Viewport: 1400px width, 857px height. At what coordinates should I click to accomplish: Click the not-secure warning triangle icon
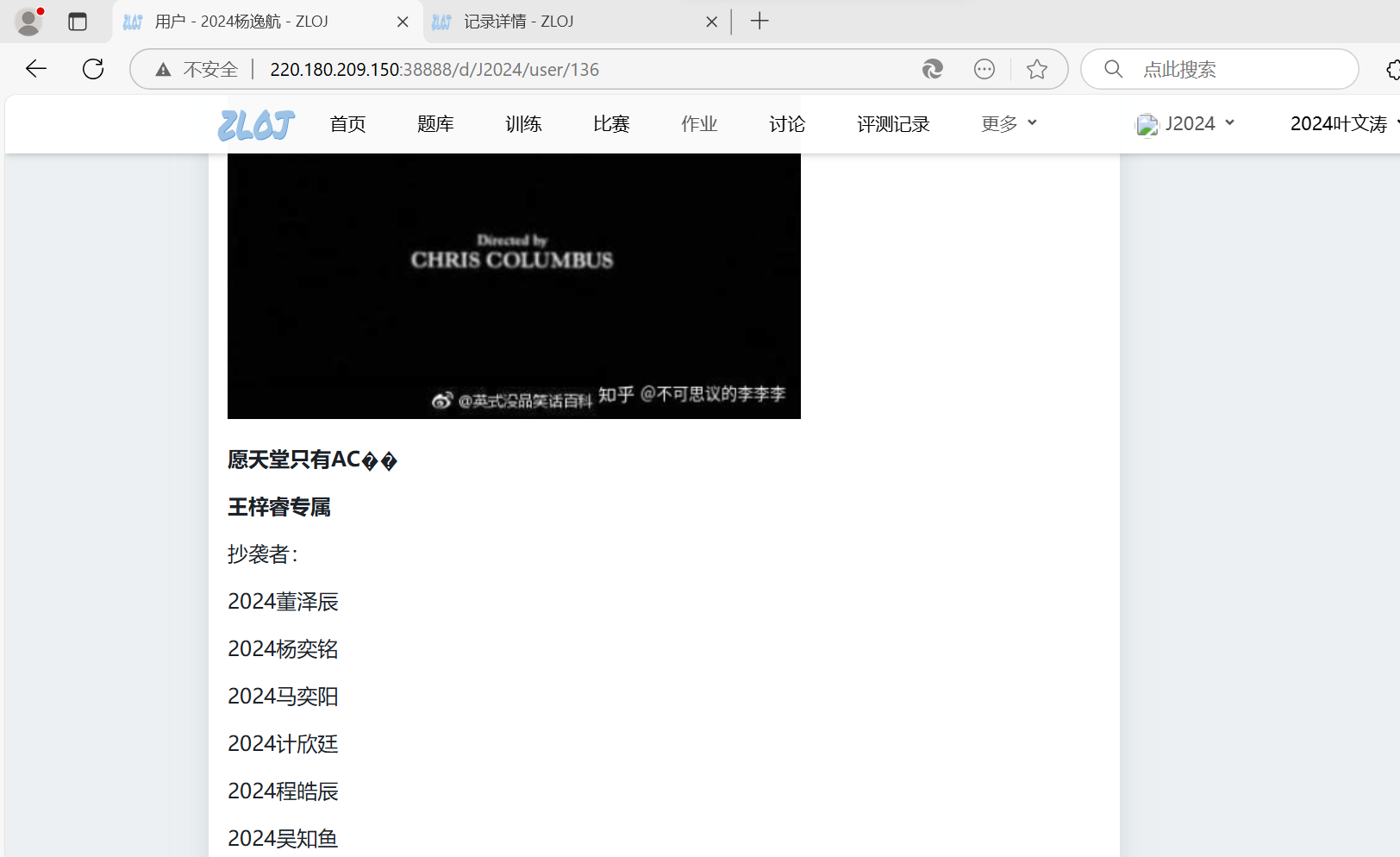point(163,70)
